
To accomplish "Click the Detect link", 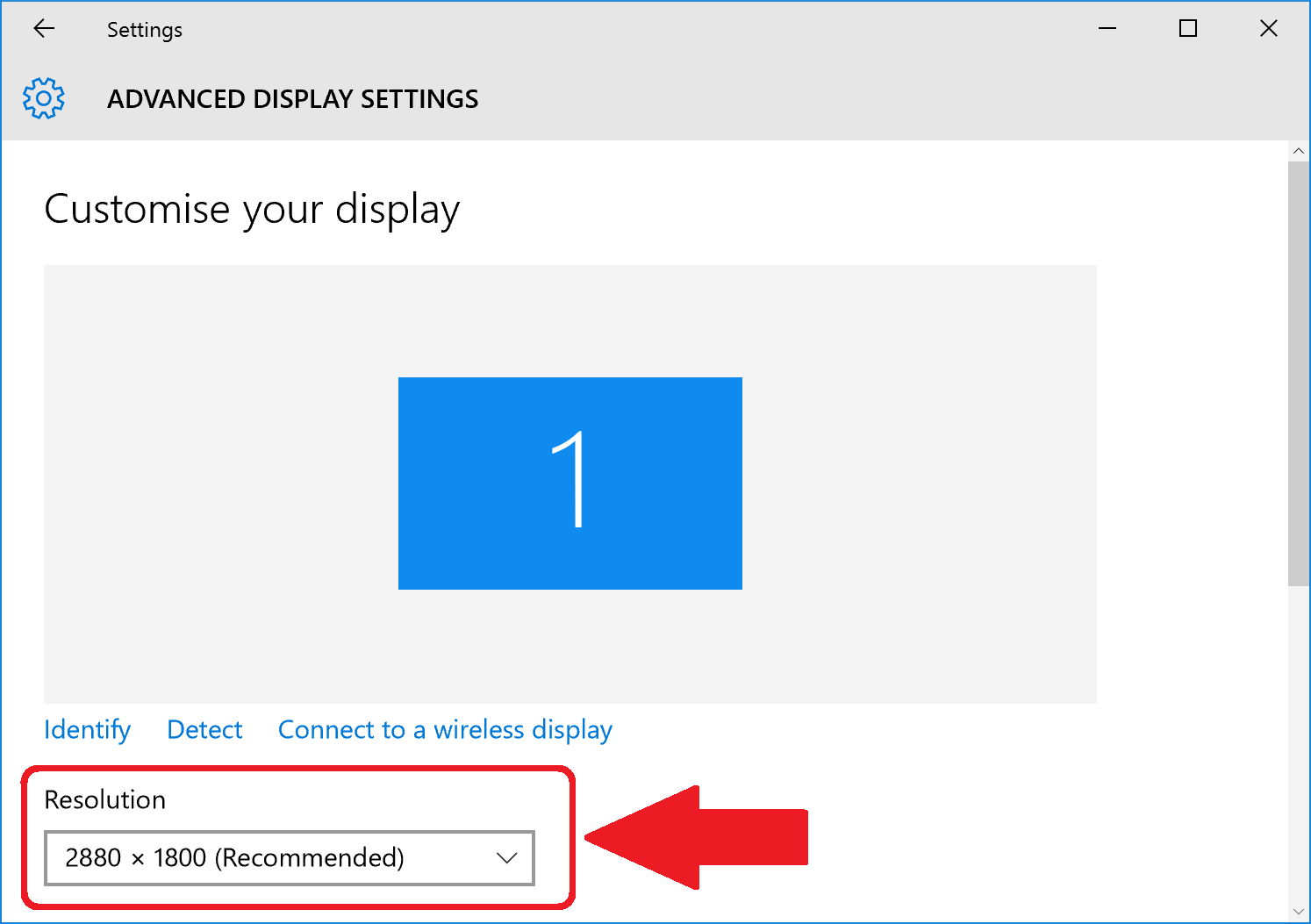I will pyautogui.click(x=204, y=729).
